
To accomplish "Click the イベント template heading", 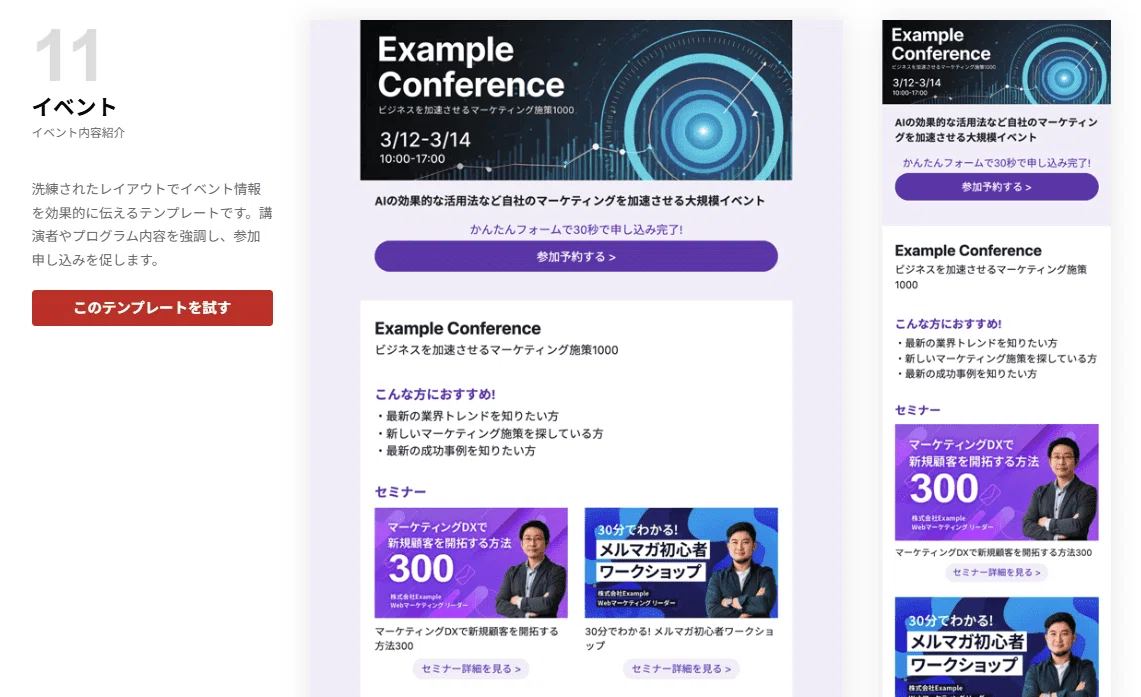I will coord(74,107).
